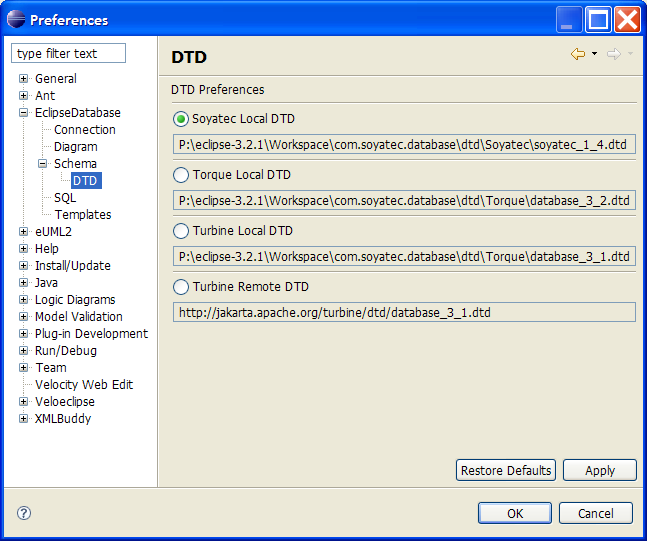This screenshot has width=647, height=541.
Task: Click the back navigation arrow icon
Action: click(x=578, y=54)
